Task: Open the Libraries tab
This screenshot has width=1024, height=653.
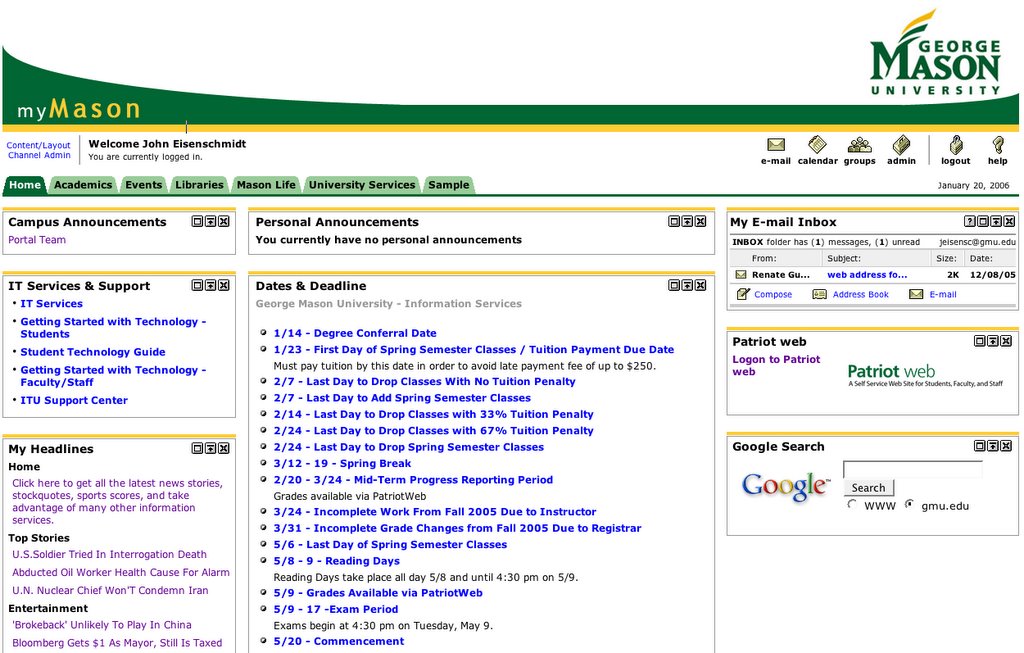Action: tap(199, 185)
